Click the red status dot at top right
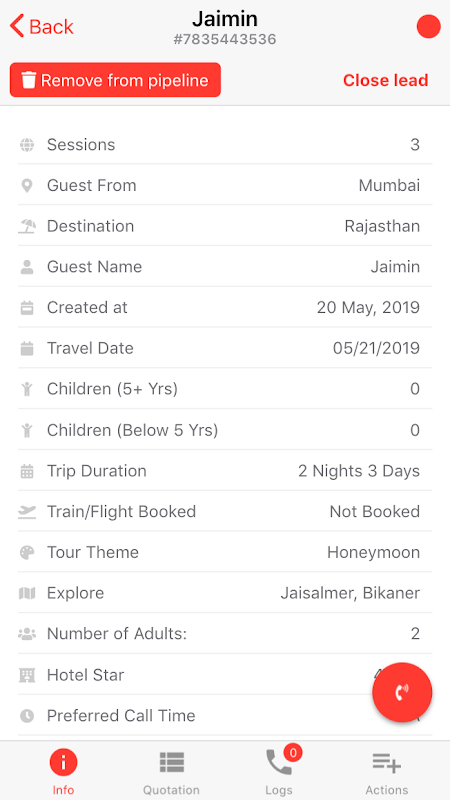 (429, 27)
